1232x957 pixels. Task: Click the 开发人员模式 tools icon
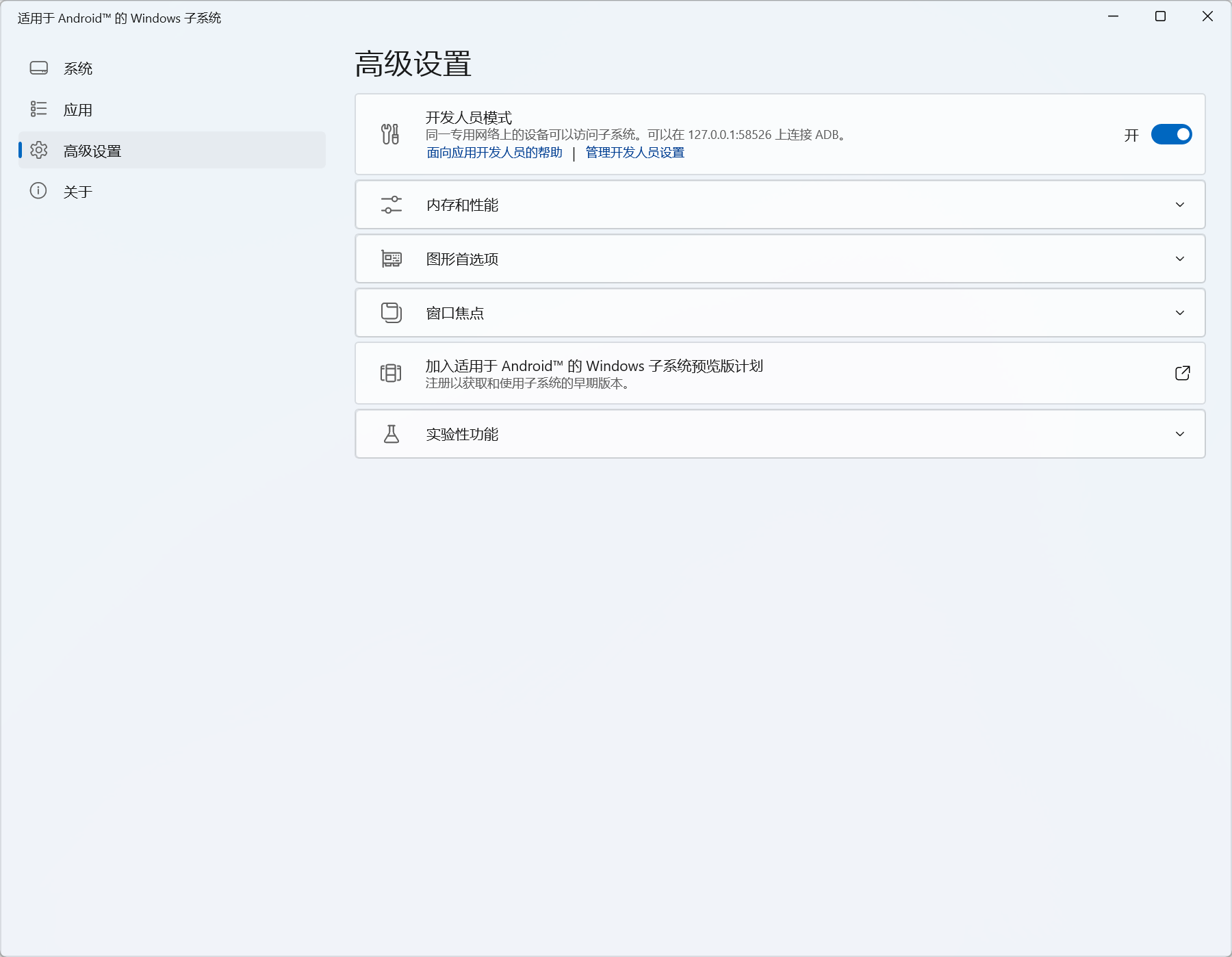[390, 134]
